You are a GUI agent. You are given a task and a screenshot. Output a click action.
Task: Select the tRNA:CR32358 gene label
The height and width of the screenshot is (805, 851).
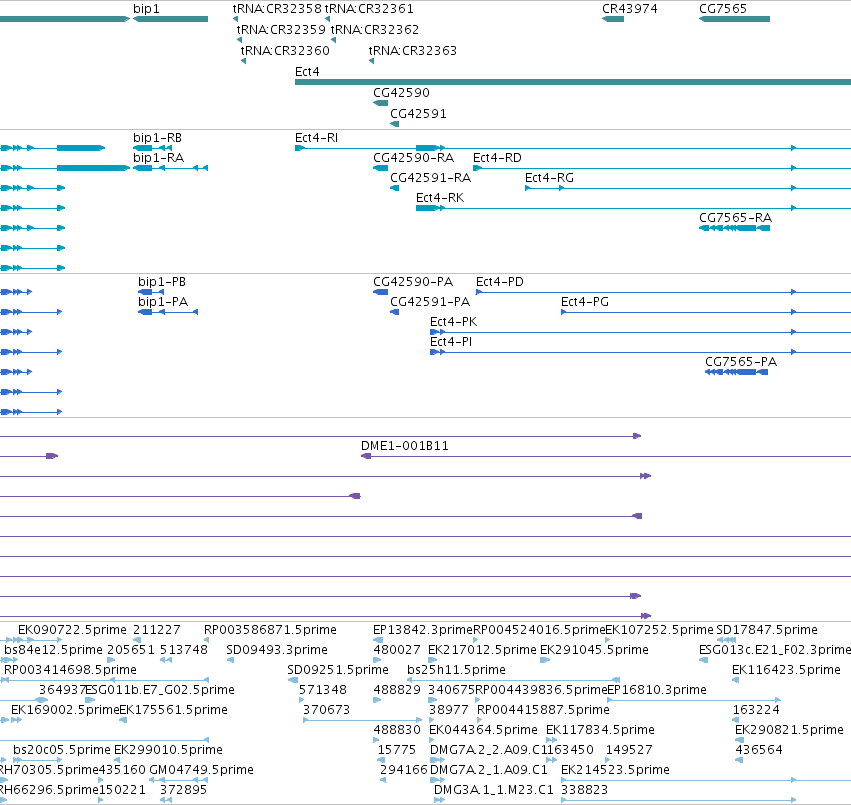pyautogui.click(x=277, y=9)
